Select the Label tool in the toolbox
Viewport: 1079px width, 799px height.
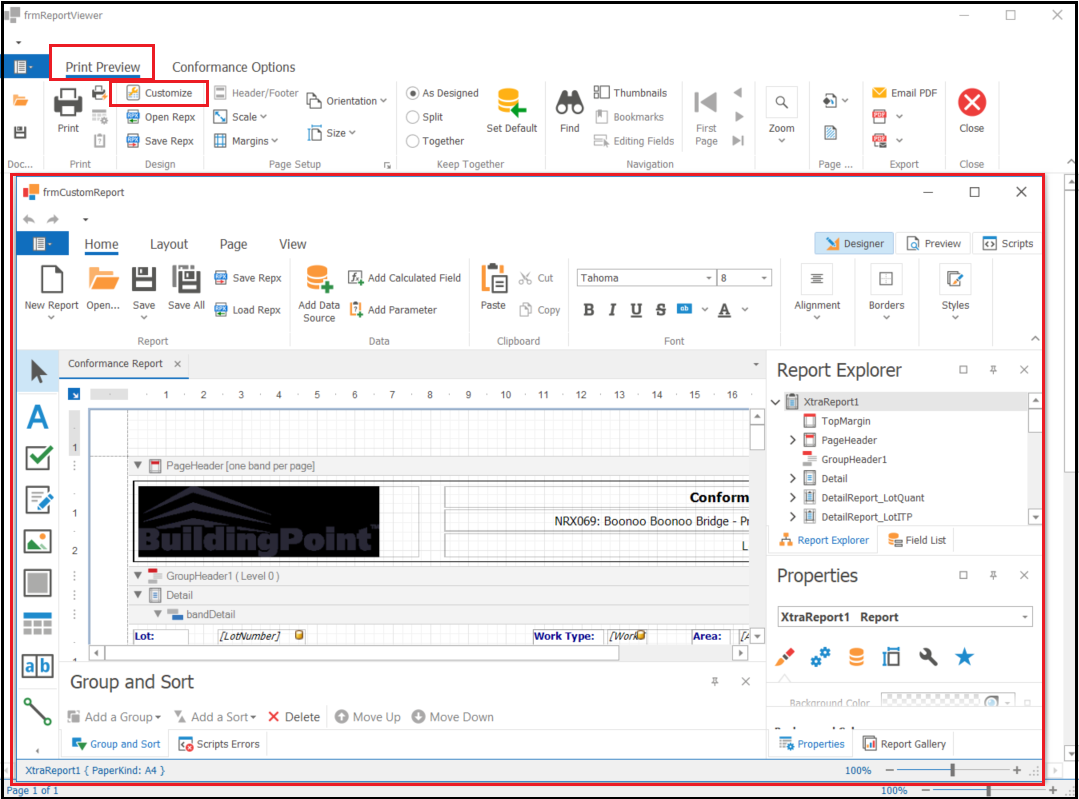tap(38, 416)
